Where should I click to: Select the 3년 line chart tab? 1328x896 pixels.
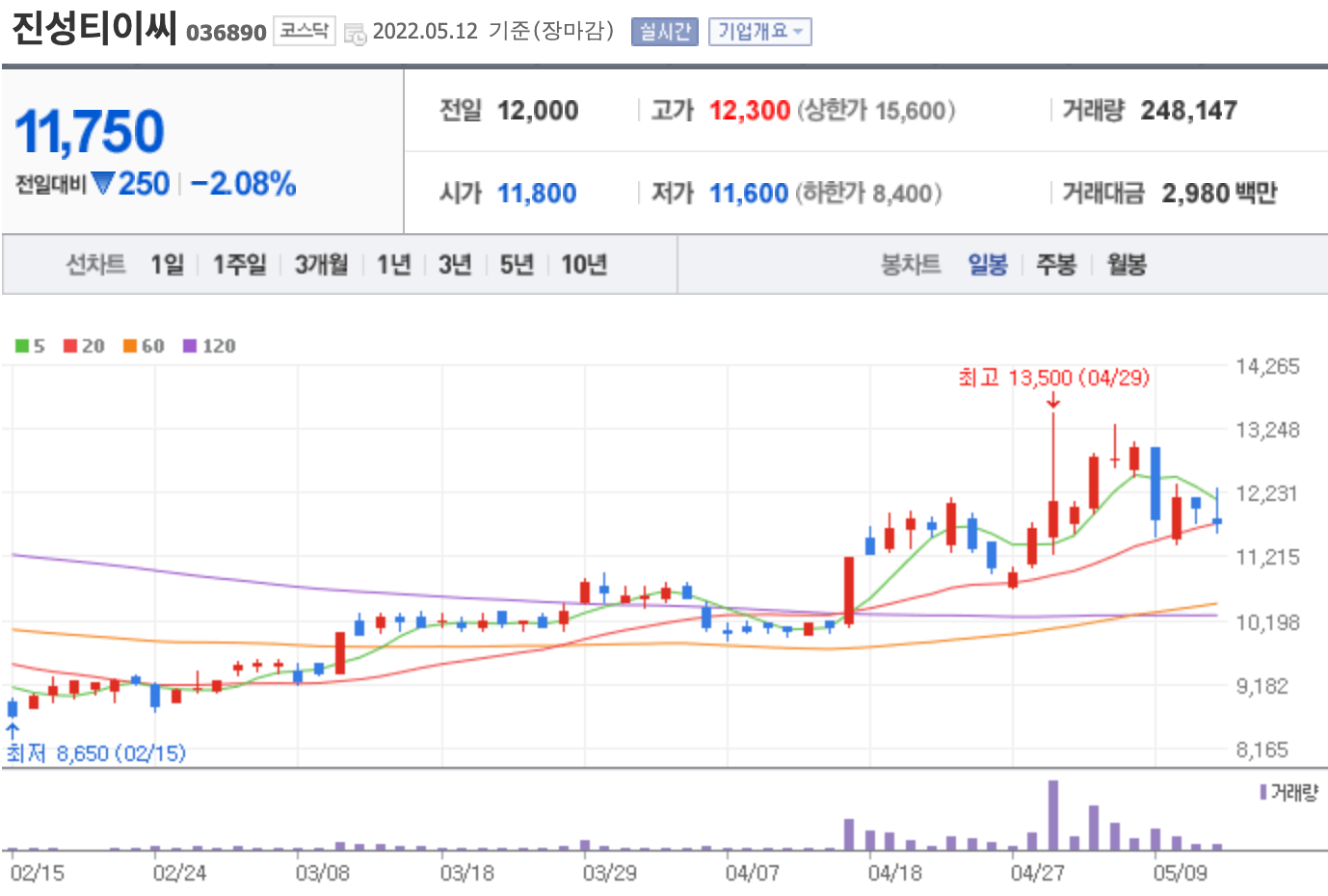(455, 264)
